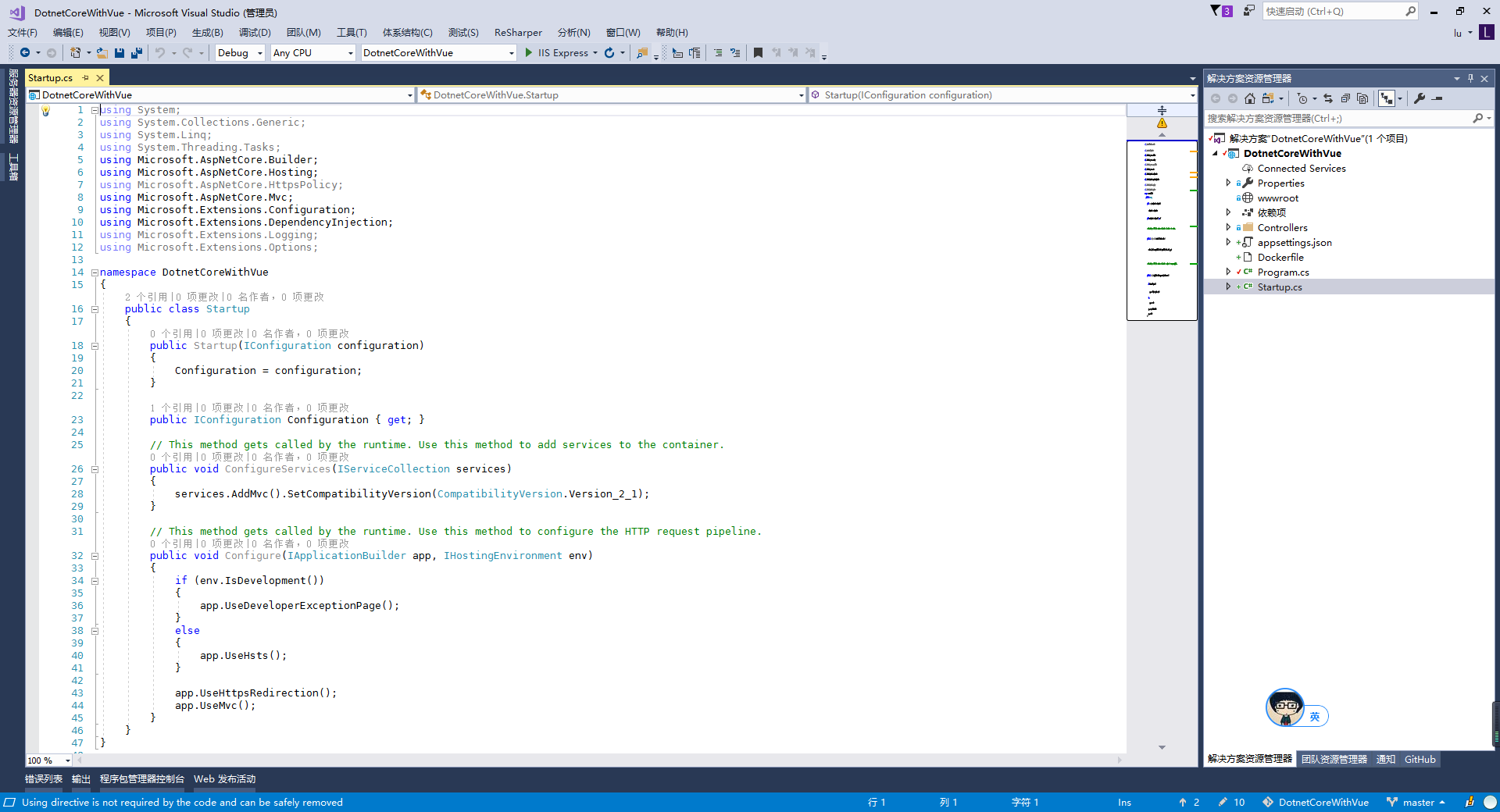Open the Debug configuration dropdown
The image size is (1500, 812).
pyautogui.click(x=240, y=52)
